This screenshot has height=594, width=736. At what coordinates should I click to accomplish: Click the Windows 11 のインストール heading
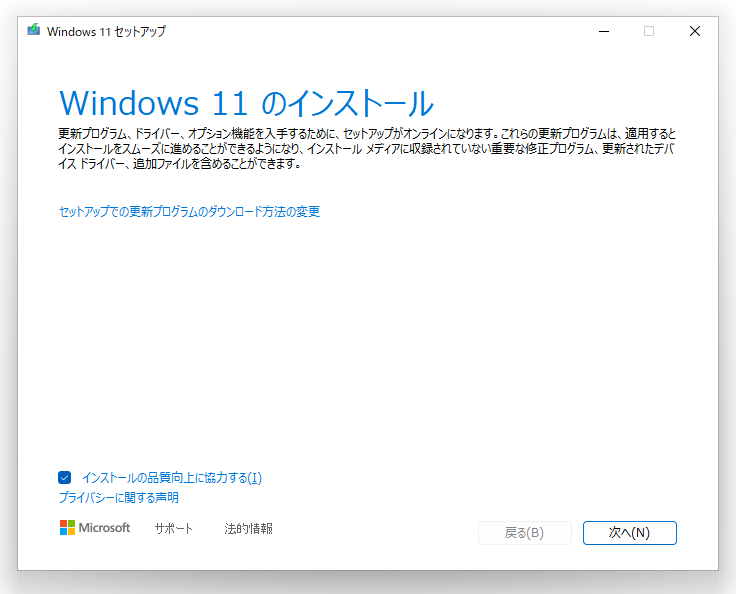point(246,103)
